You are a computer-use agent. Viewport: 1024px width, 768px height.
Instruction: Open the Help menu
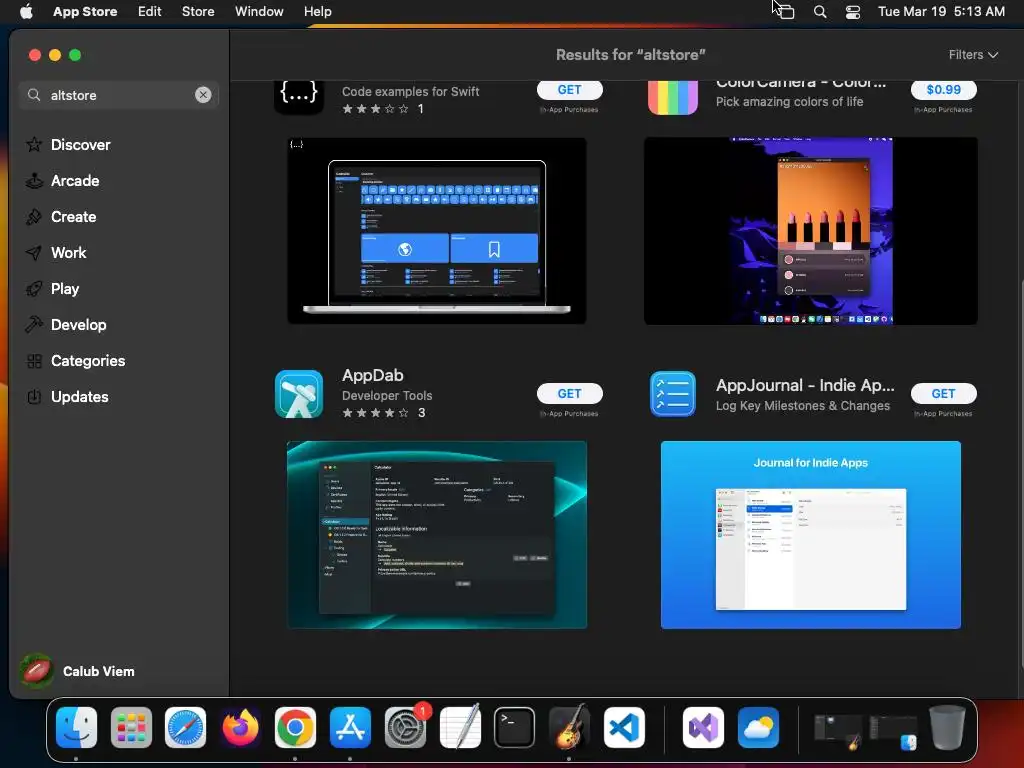click(317, 11)
